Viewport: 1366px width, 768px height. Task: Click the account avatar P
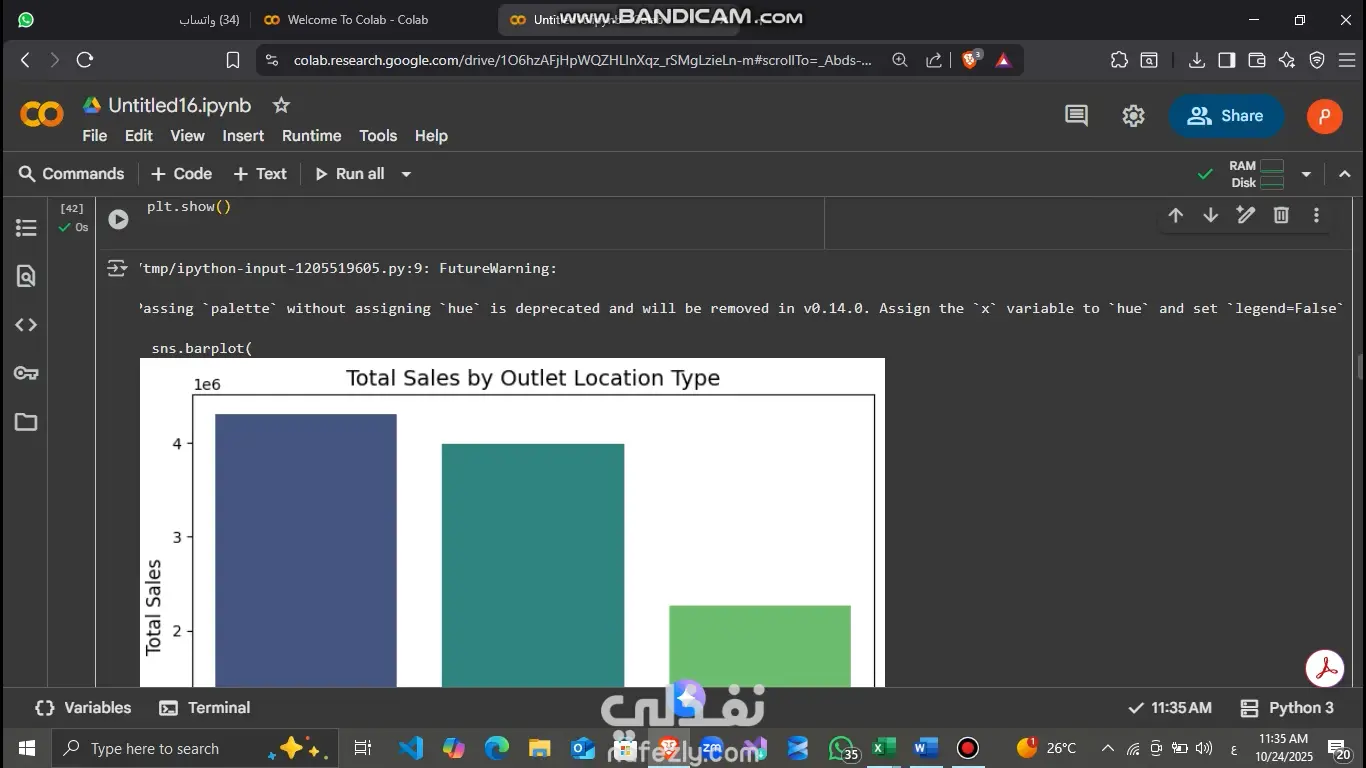pyautogui.click(x=1324, y=116)
